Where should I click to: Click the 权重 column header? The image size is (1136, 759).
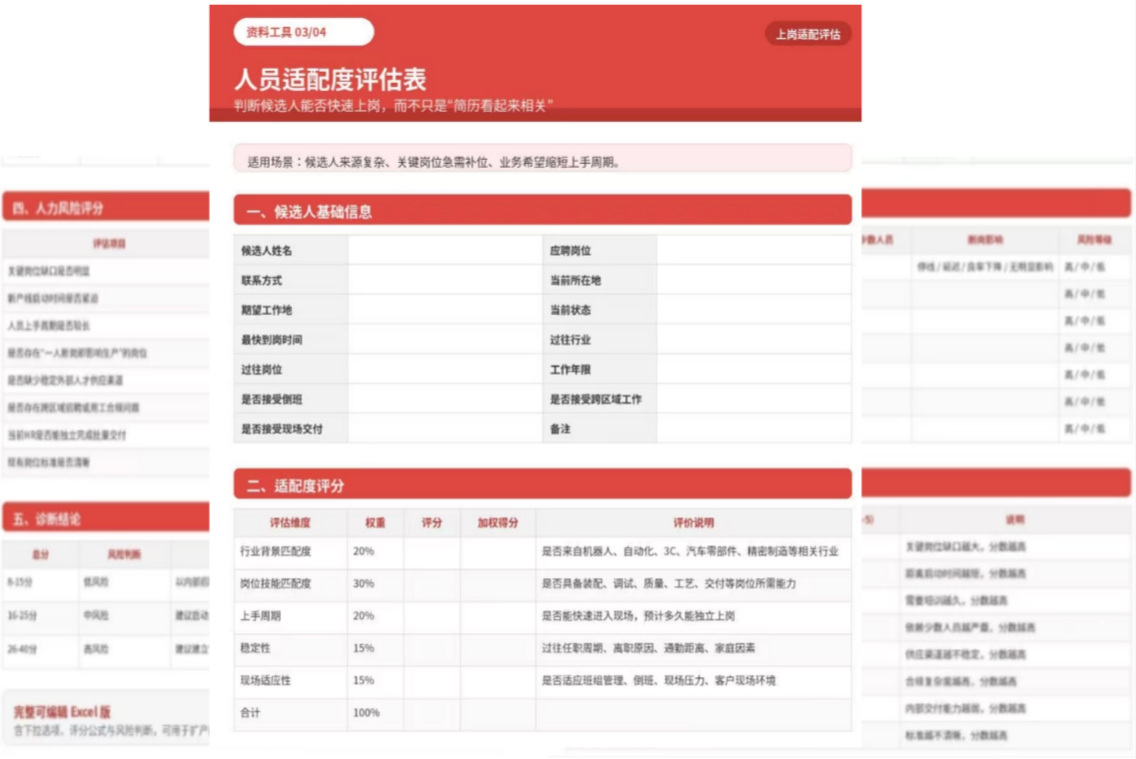[x=375, y=522]
